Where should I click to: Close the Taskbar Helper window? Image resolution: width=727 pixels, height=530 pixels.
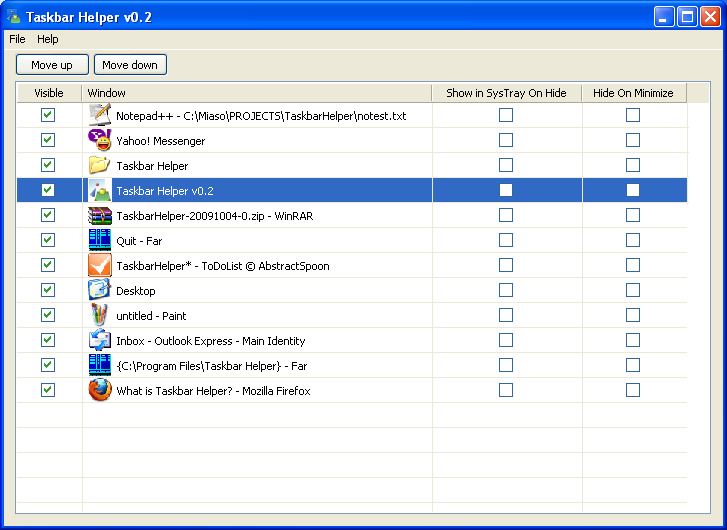click(x=710, y=17)
